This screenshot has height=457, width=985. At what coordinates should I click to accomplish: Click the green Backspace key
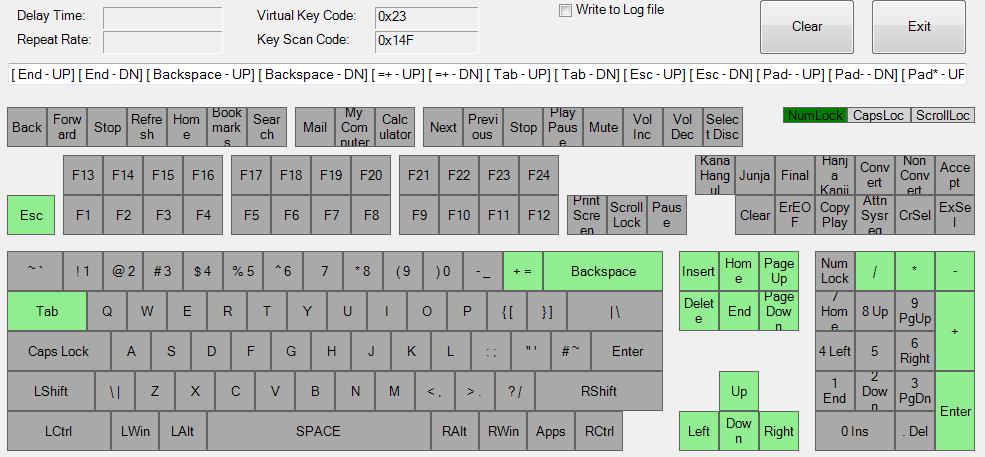coord(603,272)
